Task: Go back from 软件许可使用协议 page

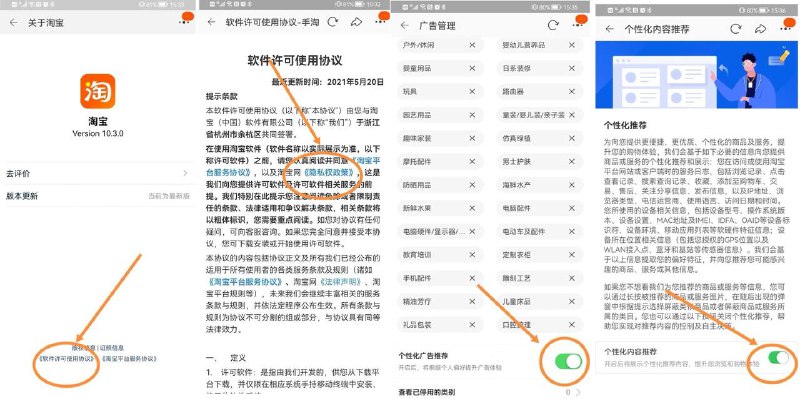Action: coord(212,22)
